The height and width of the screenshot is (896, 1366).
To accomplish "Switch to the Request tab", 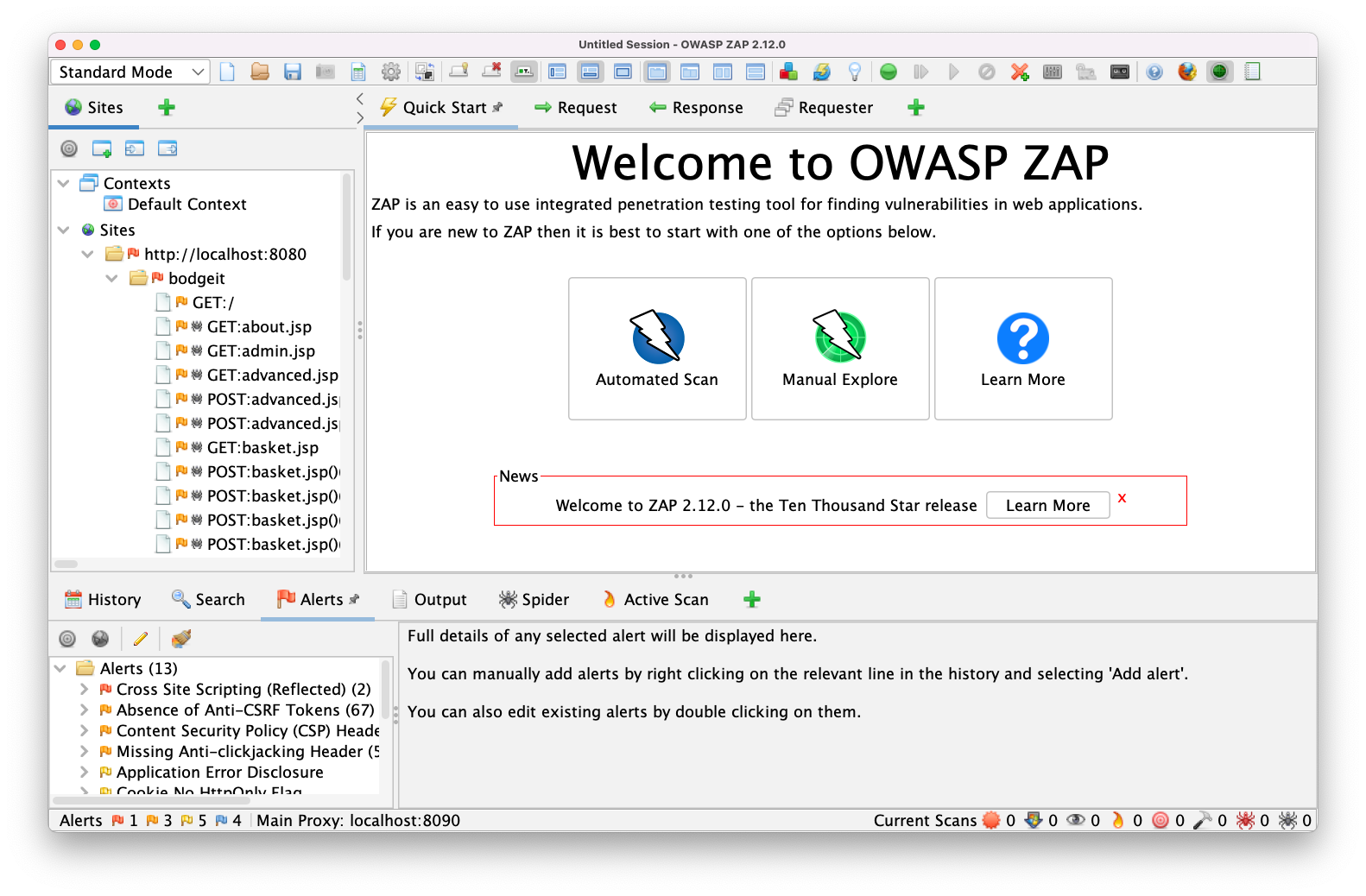I will (576, 107).
